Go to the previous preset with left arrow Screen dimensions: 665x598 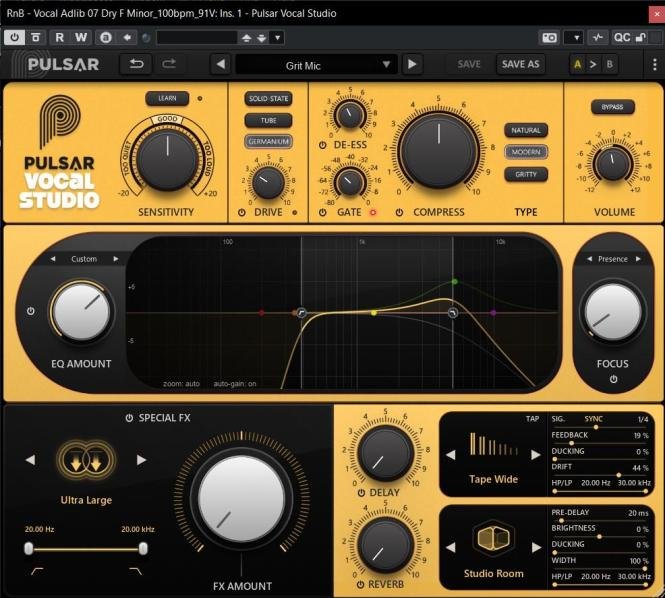tap(221, 64)
